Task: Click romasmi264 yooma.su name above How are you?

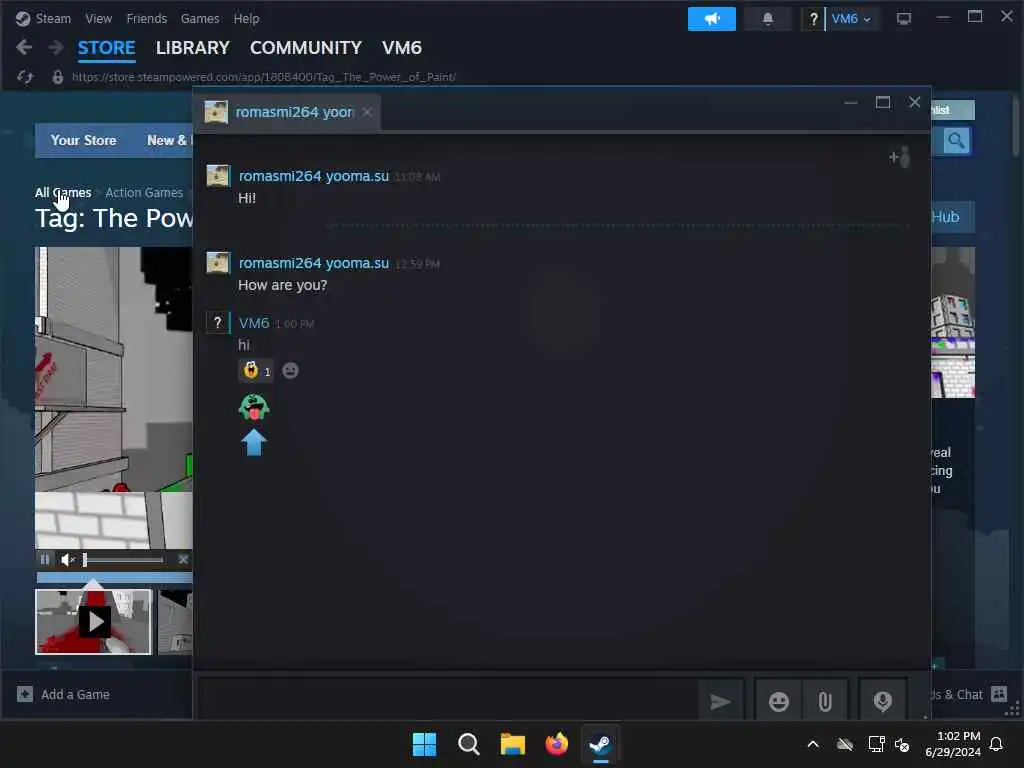Action: tap(313, 263)
